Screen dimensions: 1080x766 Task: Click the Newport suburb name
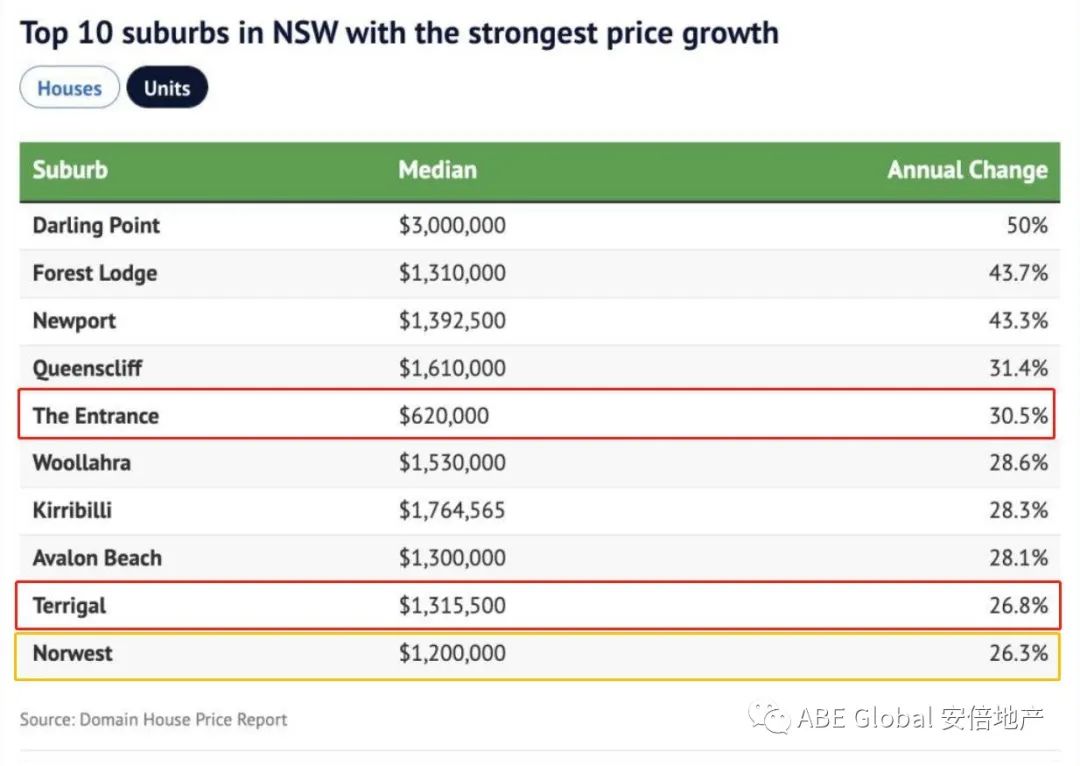(x=74, y=321)
